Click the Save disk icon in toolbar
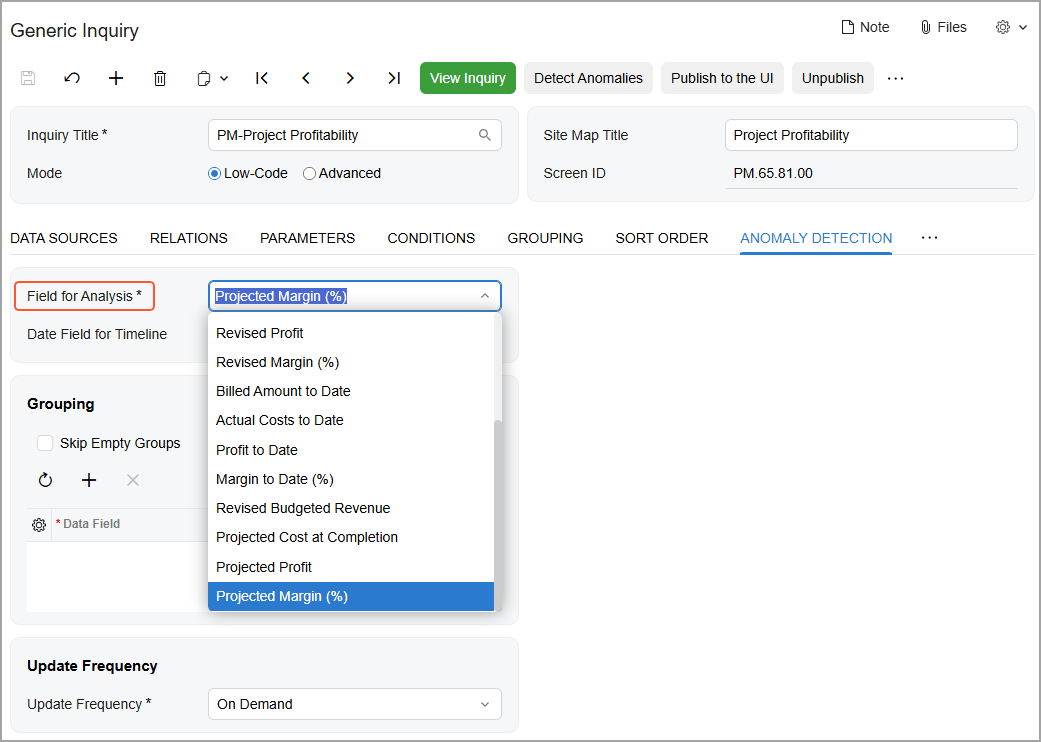The image size is (1041, 742). click(28, 78)
